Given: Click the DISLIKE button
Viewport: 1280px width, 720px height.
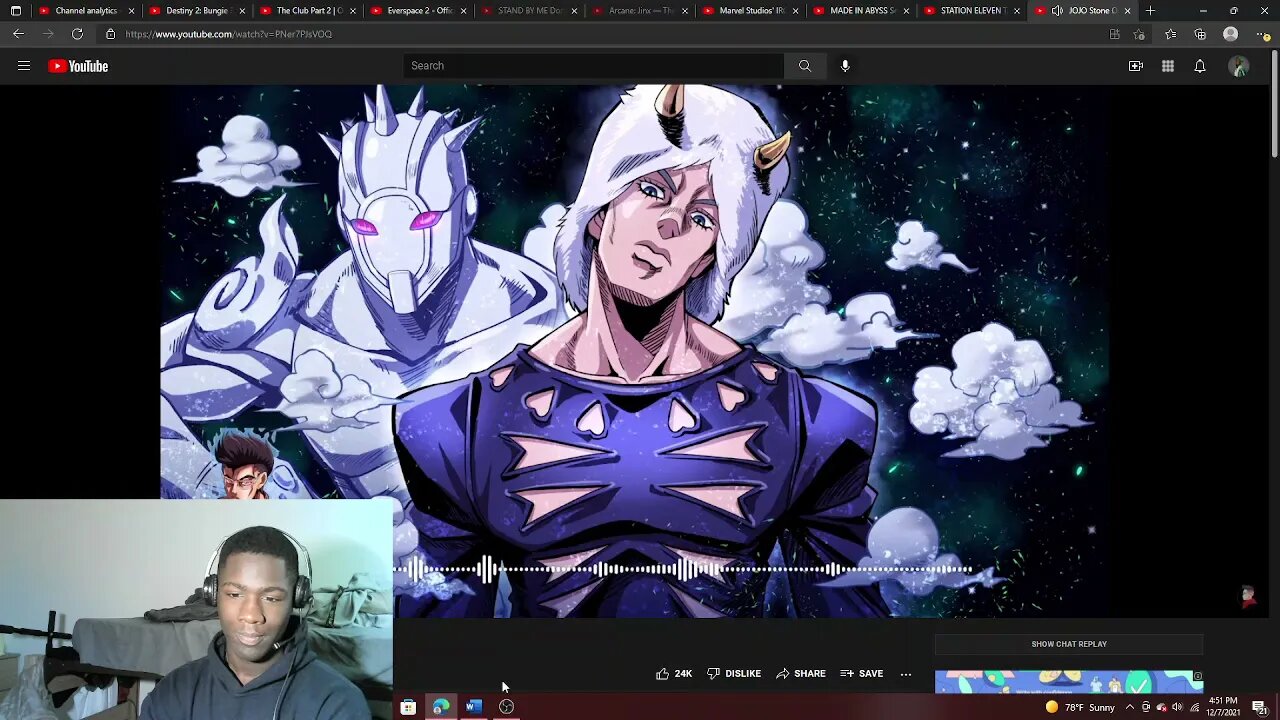Looking at the screenshot, I should (734, 674).
